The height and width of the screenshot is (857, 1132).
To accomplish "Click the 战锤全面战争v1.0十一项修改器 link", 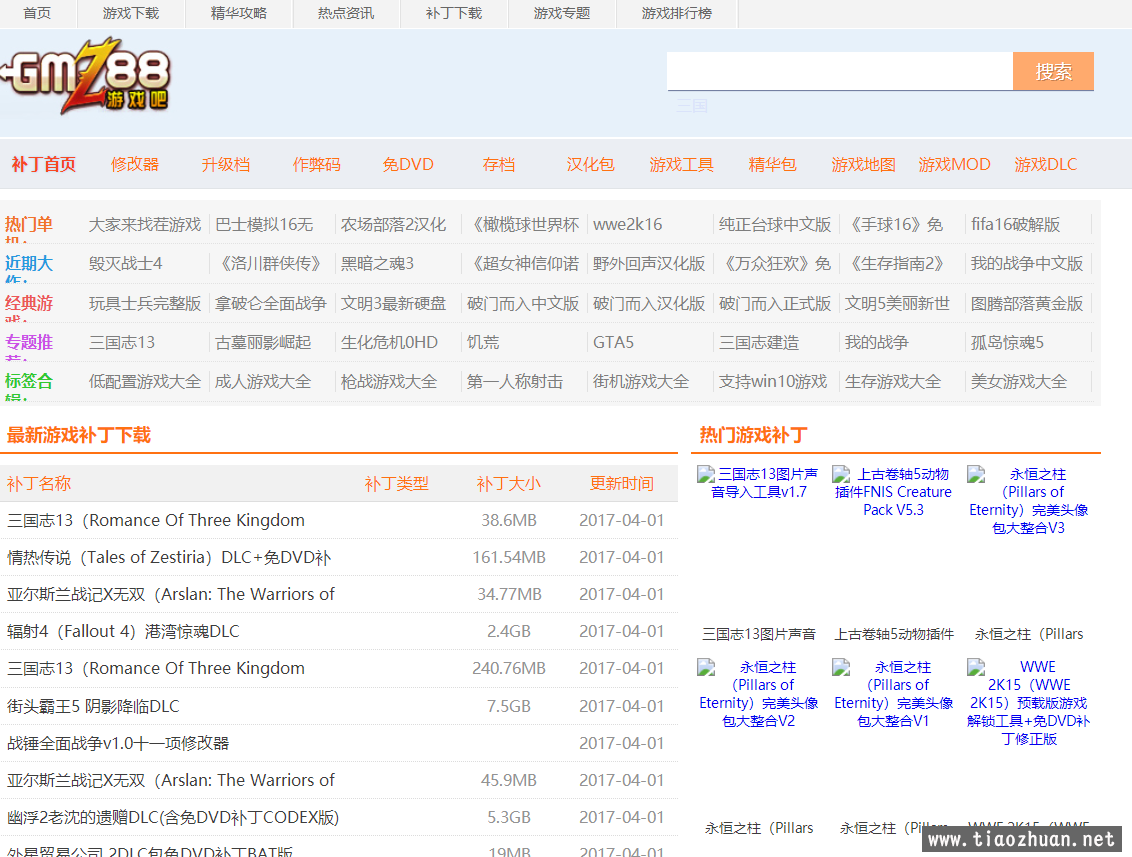I will 118,743.
